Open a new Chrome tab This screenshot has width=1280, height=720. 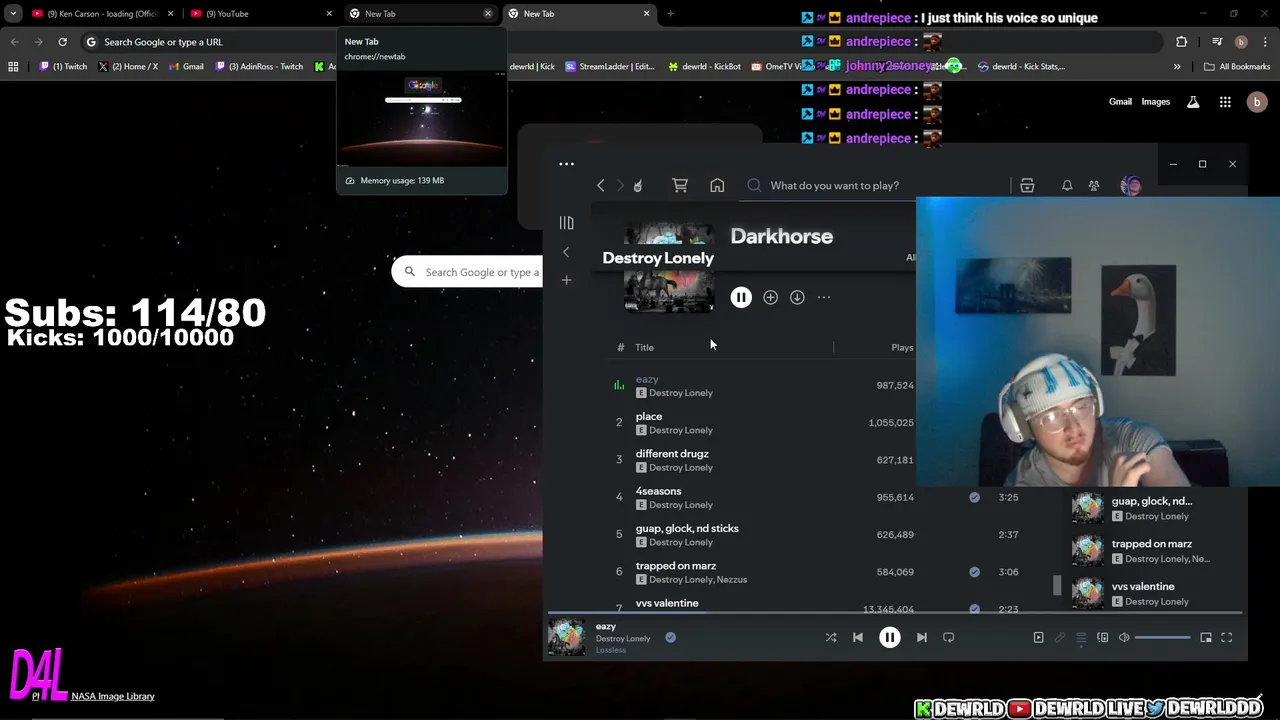pyautogui.click(x=670, y=14)
